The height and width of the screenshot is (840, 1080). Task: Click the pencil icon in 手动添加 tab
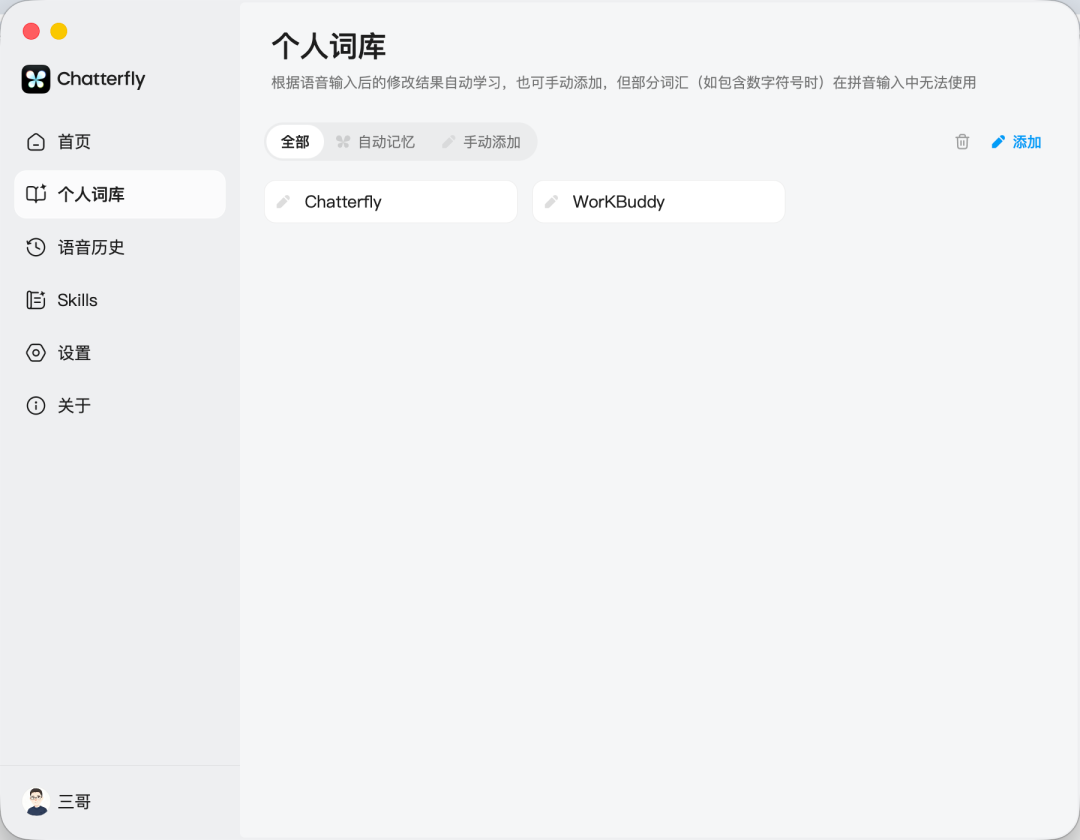(448, 142)
